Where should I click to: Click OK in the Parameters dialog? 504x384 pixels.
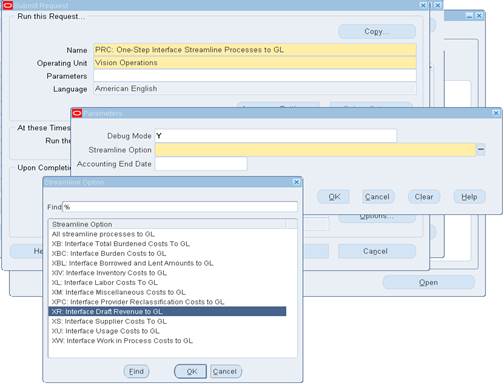[334, 197]
